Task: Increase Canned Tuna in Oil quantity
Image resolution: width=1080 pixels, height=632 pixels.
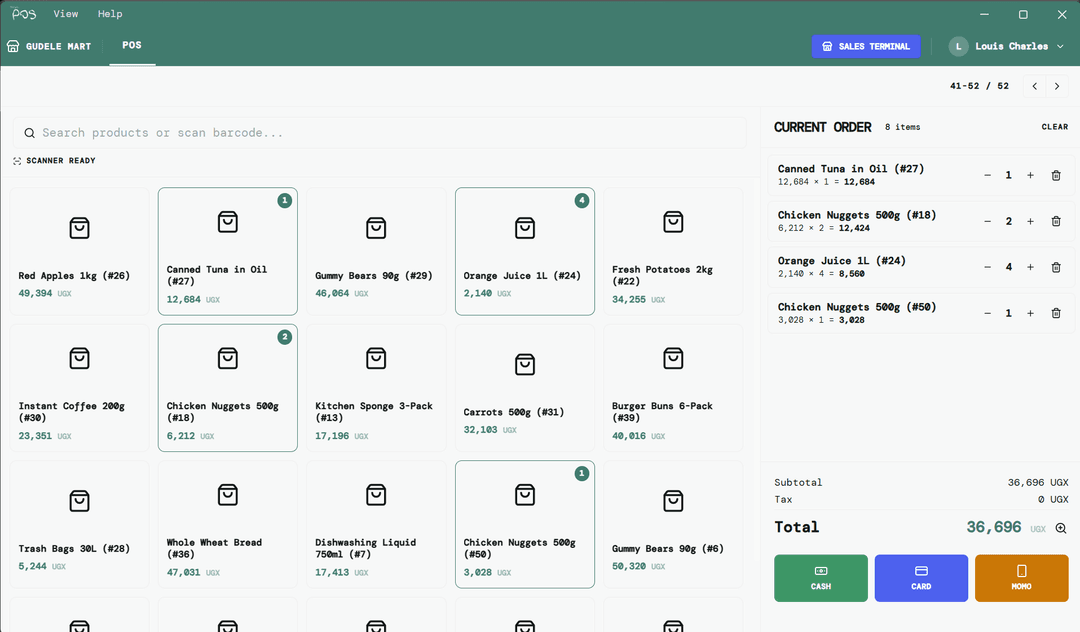Action: (1030, 176)
